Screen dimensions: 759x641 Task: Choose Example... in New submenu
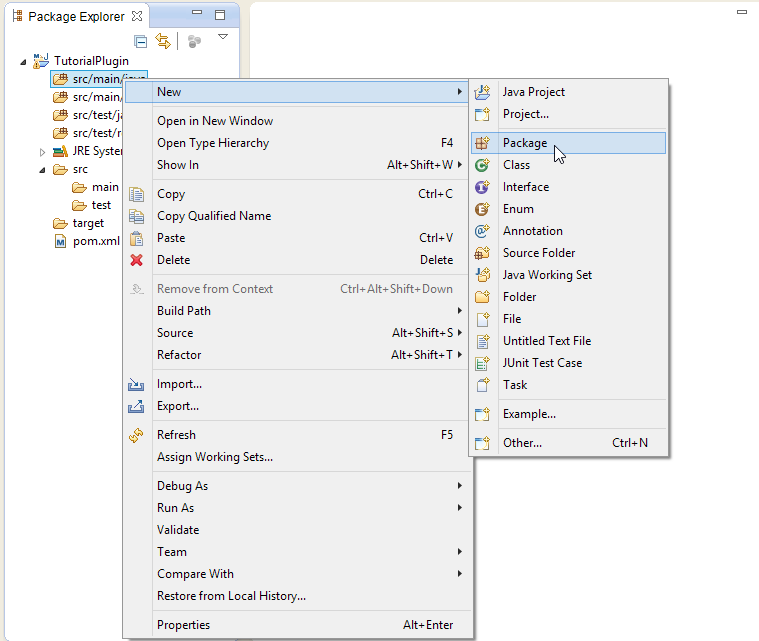569,414
